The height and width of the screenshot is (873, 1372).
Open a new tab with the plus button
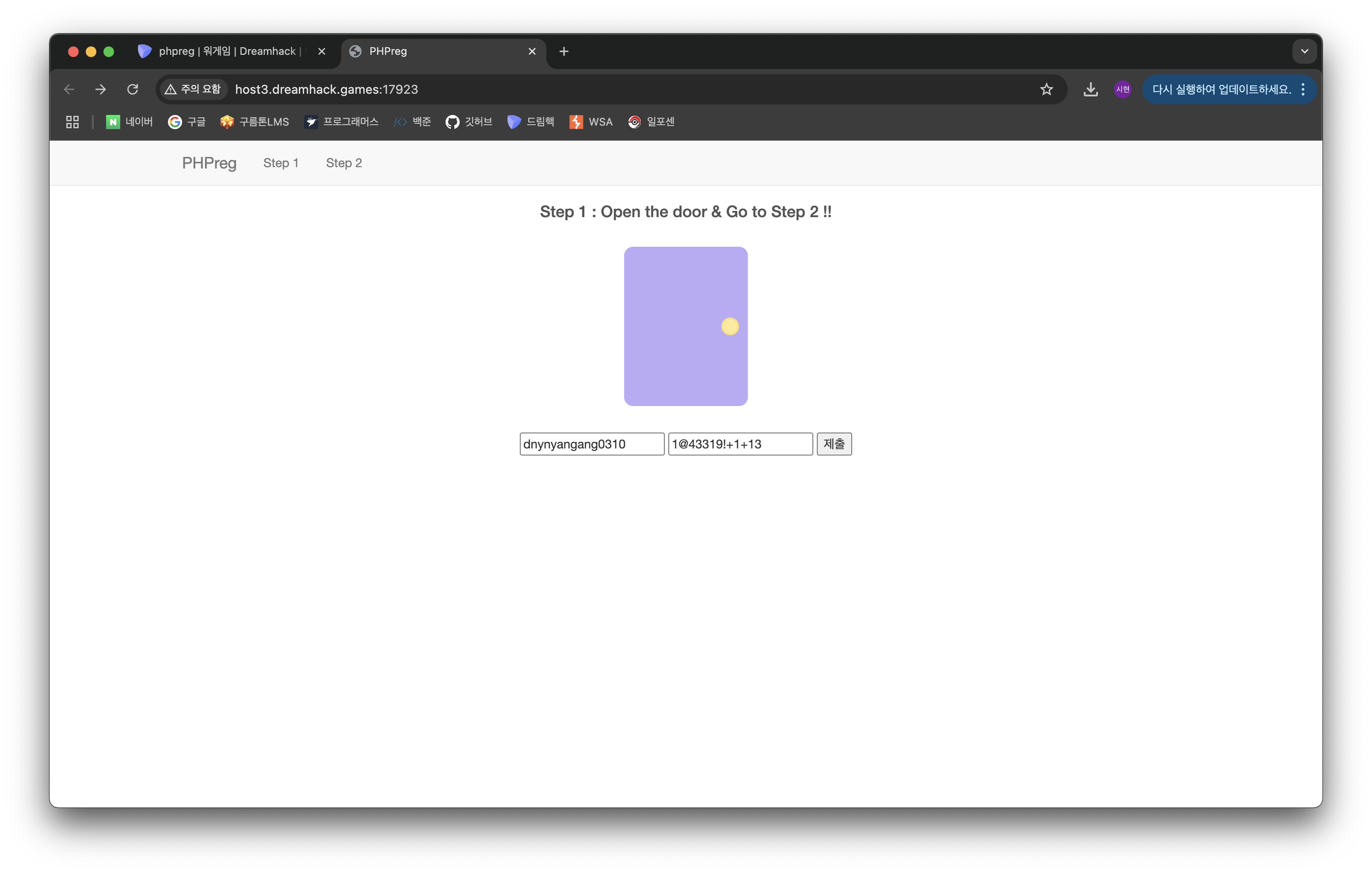tap(564, 51)
